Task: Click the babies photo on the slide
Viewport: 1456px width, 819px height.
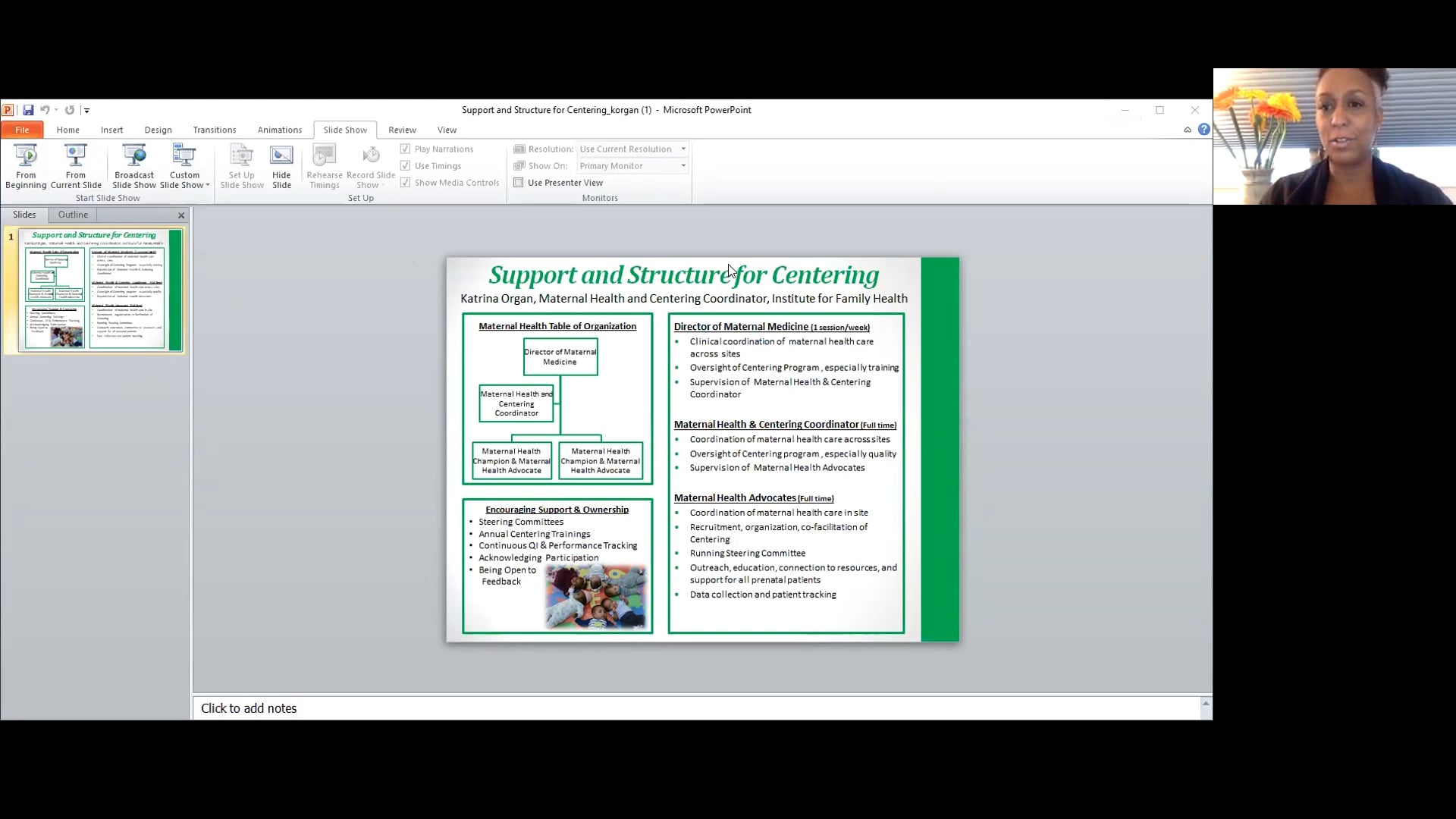Action: pyautogui.click(x=596, y=597)
